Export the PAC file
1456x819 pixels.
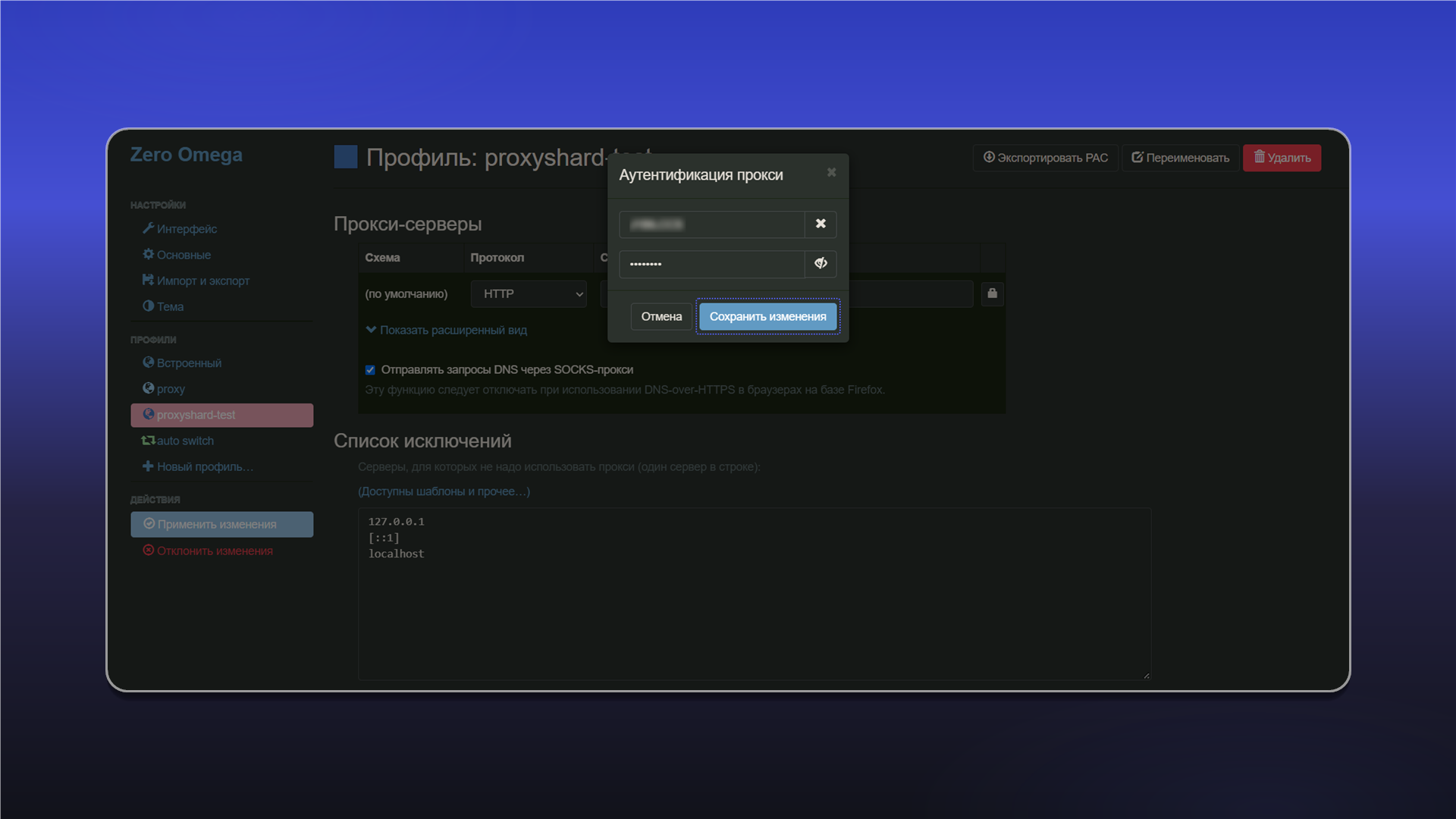coord(1046,158)
